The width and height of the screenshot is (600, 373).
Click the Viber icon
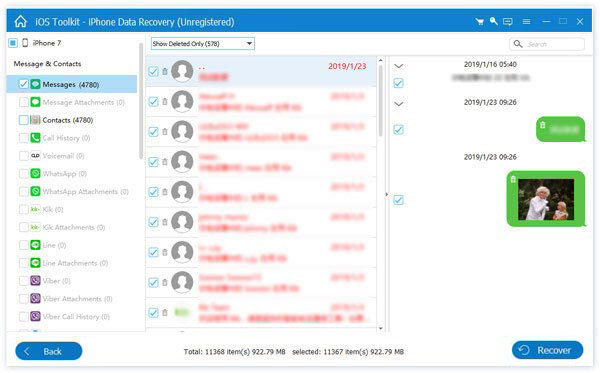[x=36, y=281]
